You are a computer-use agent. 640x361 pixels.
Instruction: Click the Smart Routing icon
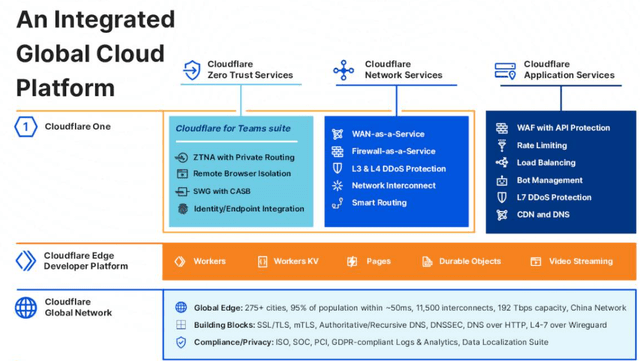(338, 203)
